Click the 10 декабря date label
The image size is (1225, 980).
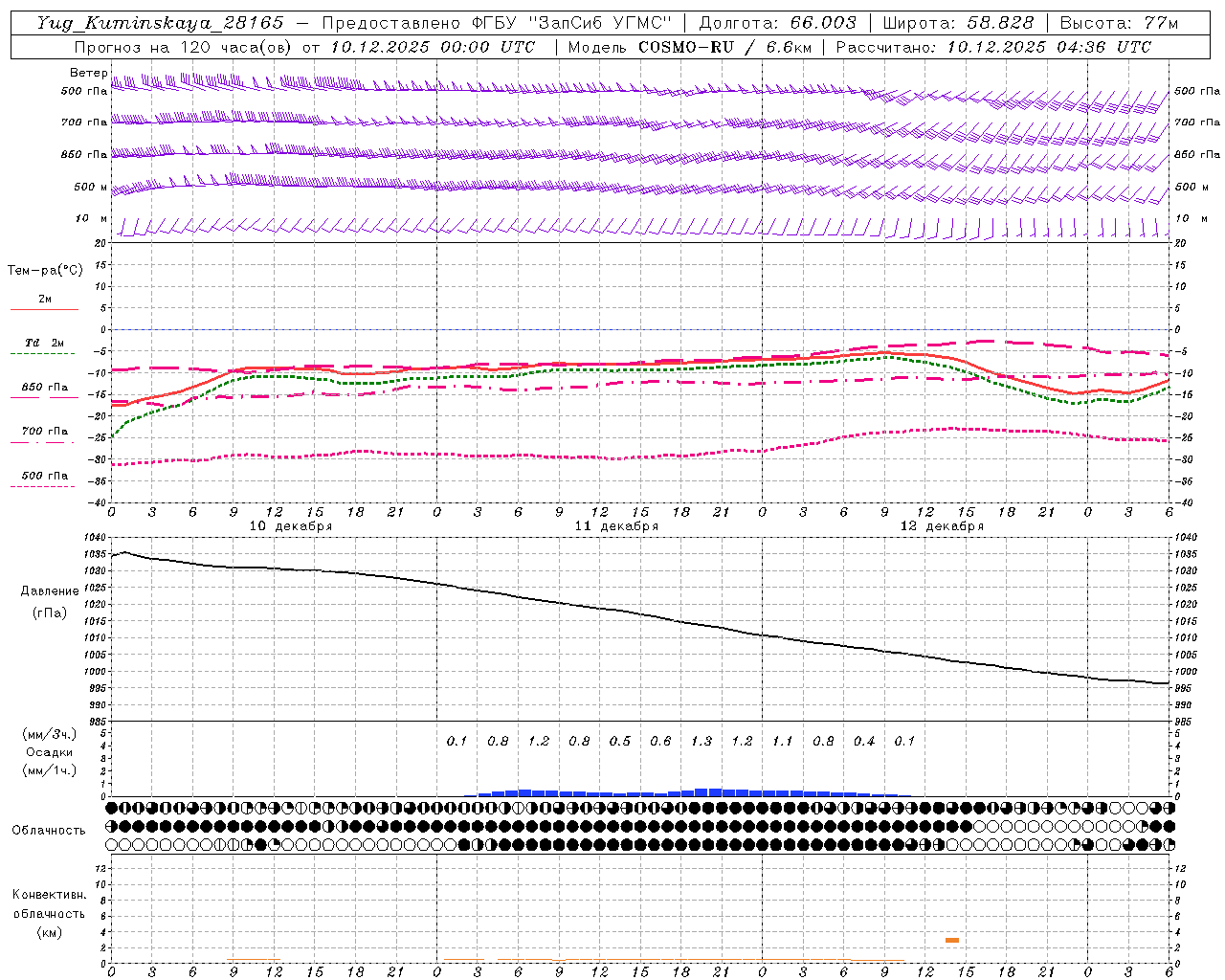click(x=291, y=526)
